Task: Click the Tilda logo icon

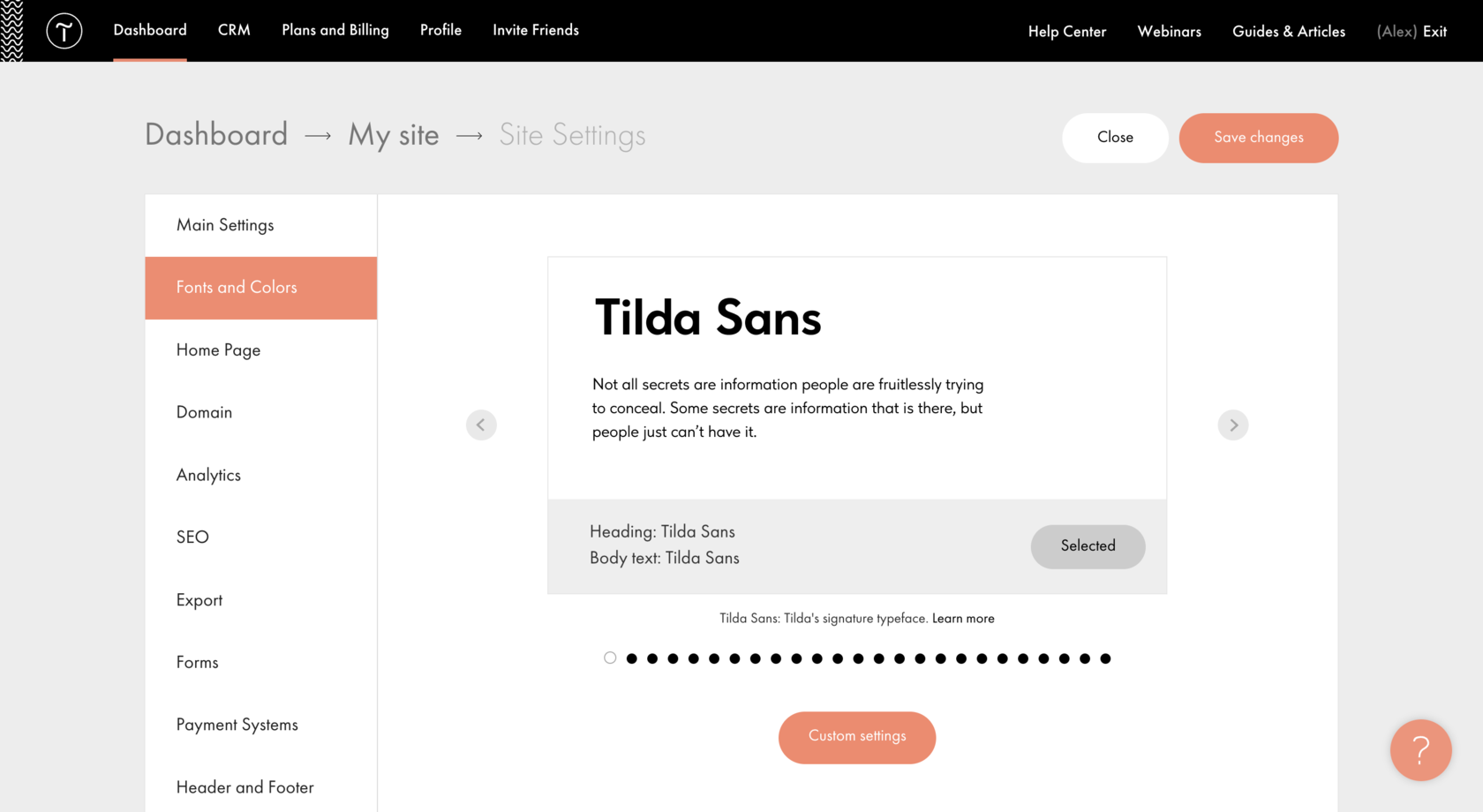Action: [x=64, y=30]
